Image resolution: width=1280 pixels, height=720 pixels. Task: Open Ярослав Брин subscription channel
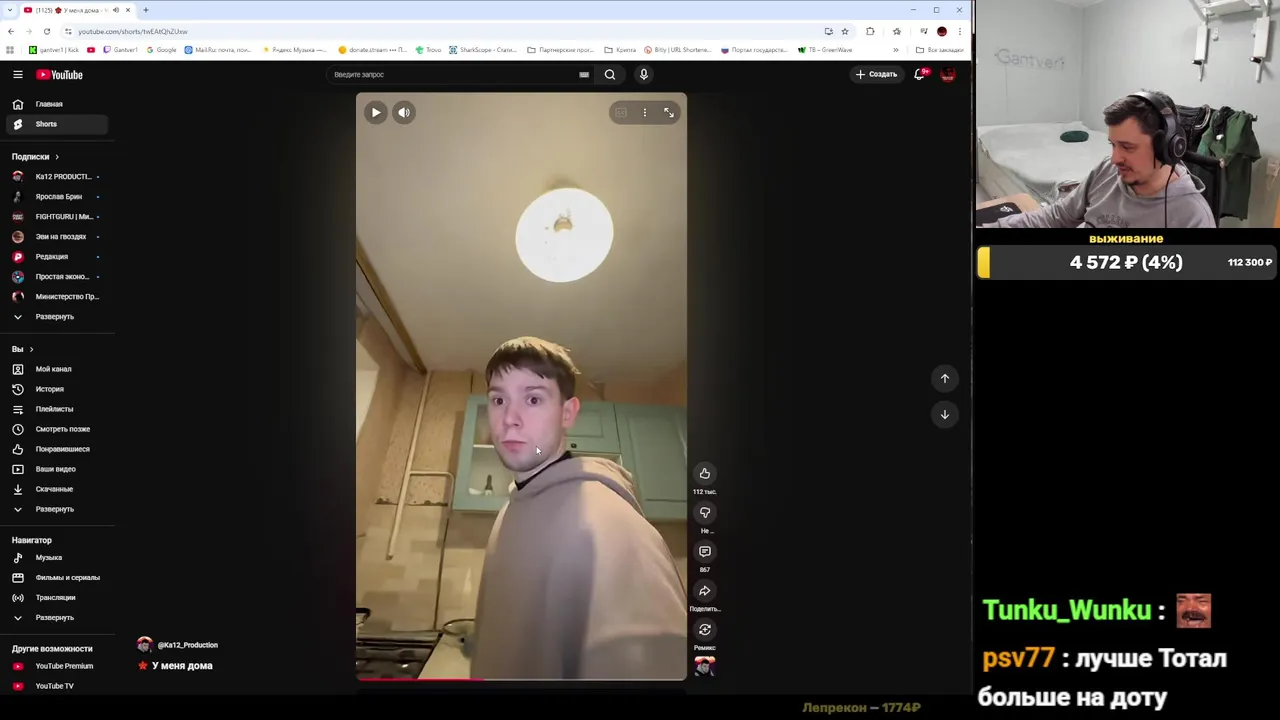(56, 197)
